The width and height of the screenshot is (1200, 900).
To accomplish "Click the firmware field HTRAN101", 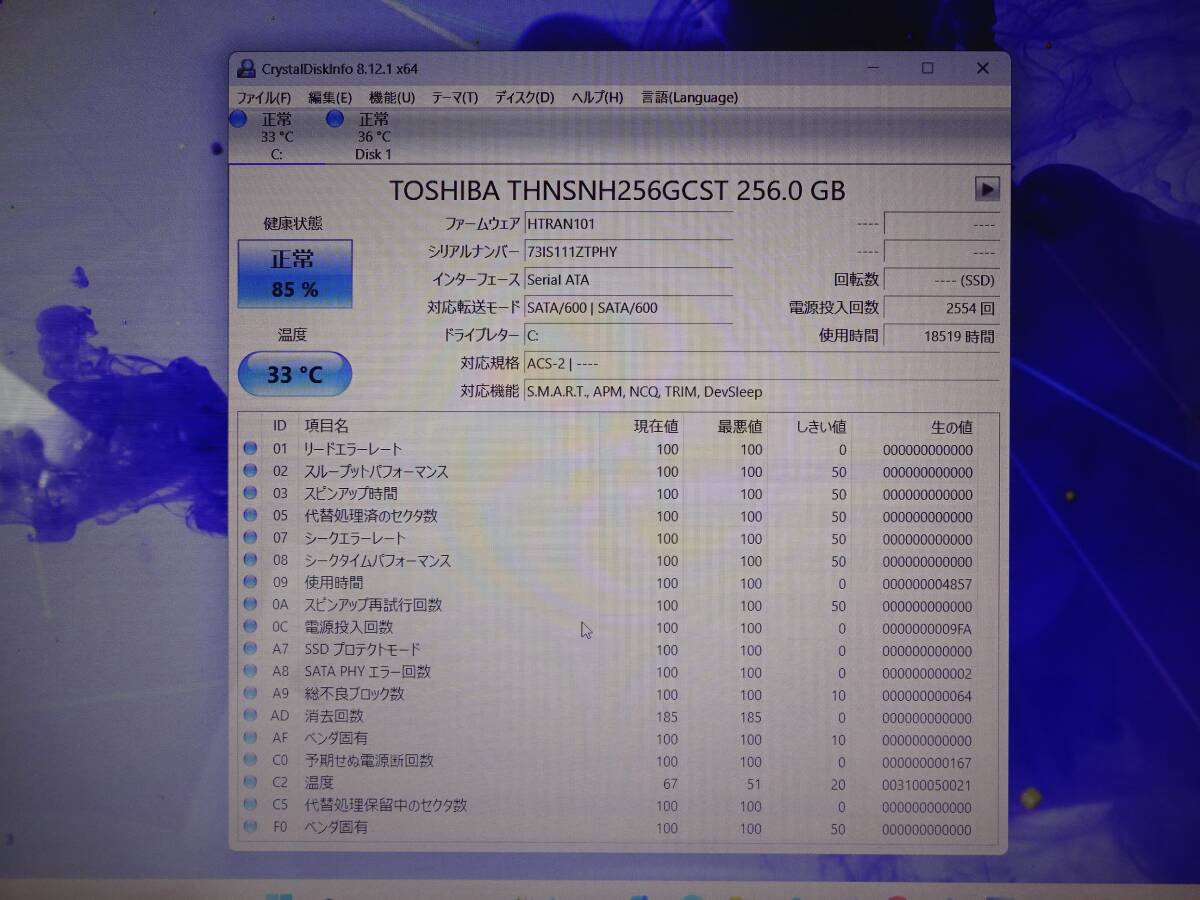I will click(629, 224).
